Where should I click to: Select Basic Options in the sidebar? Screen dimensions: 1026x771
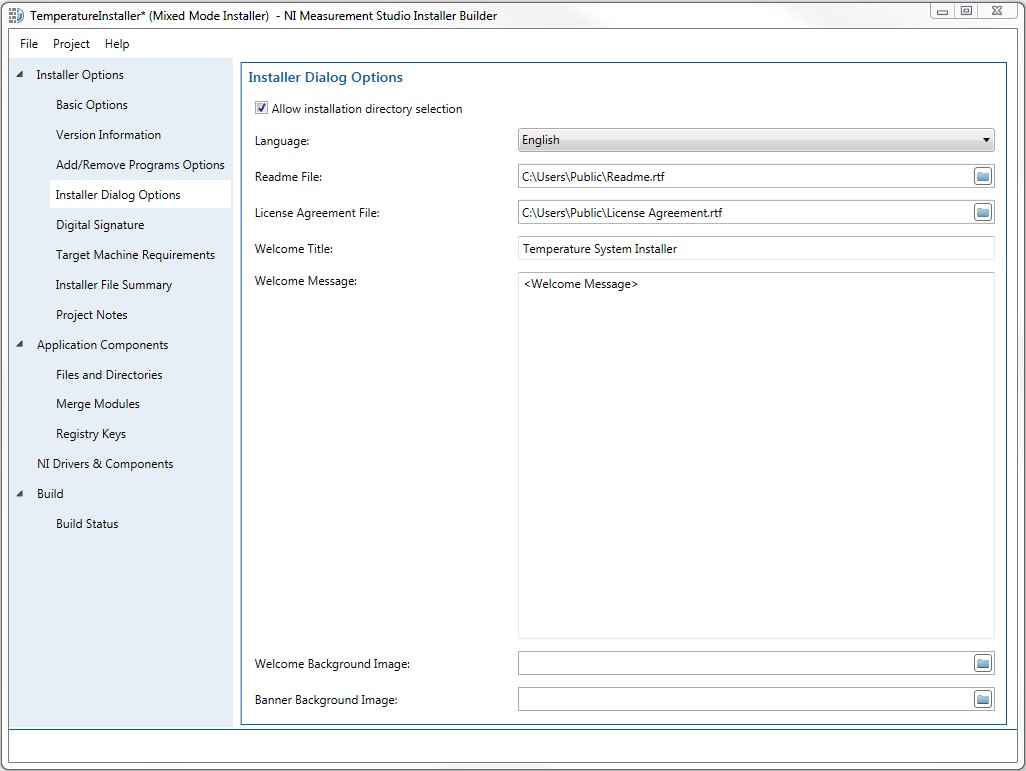[92, 104]
